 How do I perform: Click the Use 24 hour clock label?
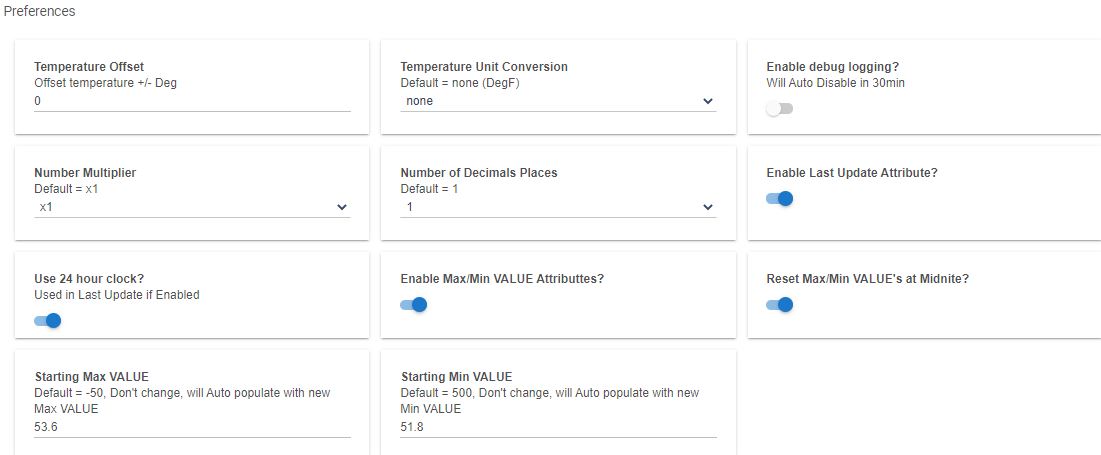tap(88, 279)
